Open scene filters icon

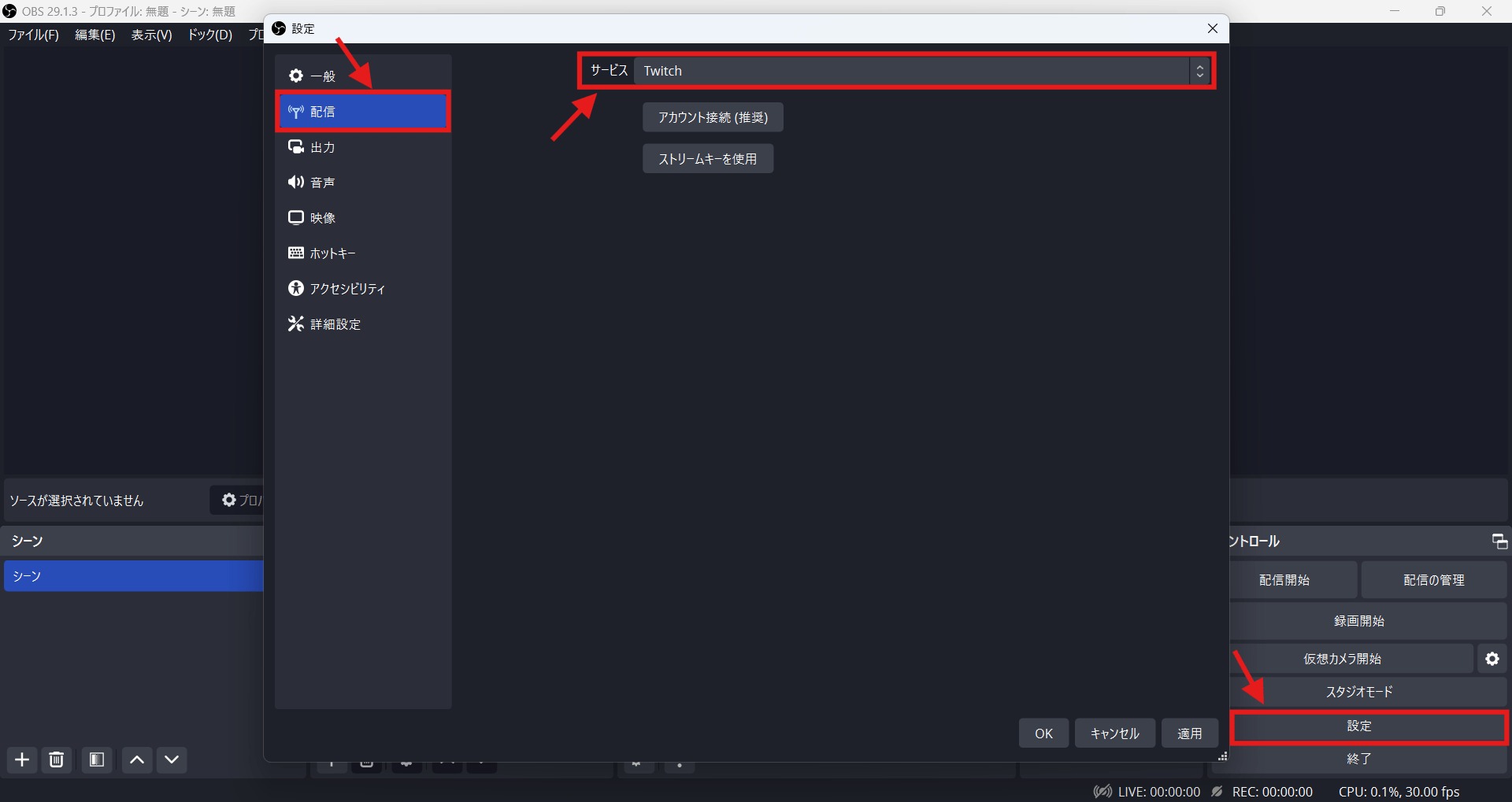point(97,759)
